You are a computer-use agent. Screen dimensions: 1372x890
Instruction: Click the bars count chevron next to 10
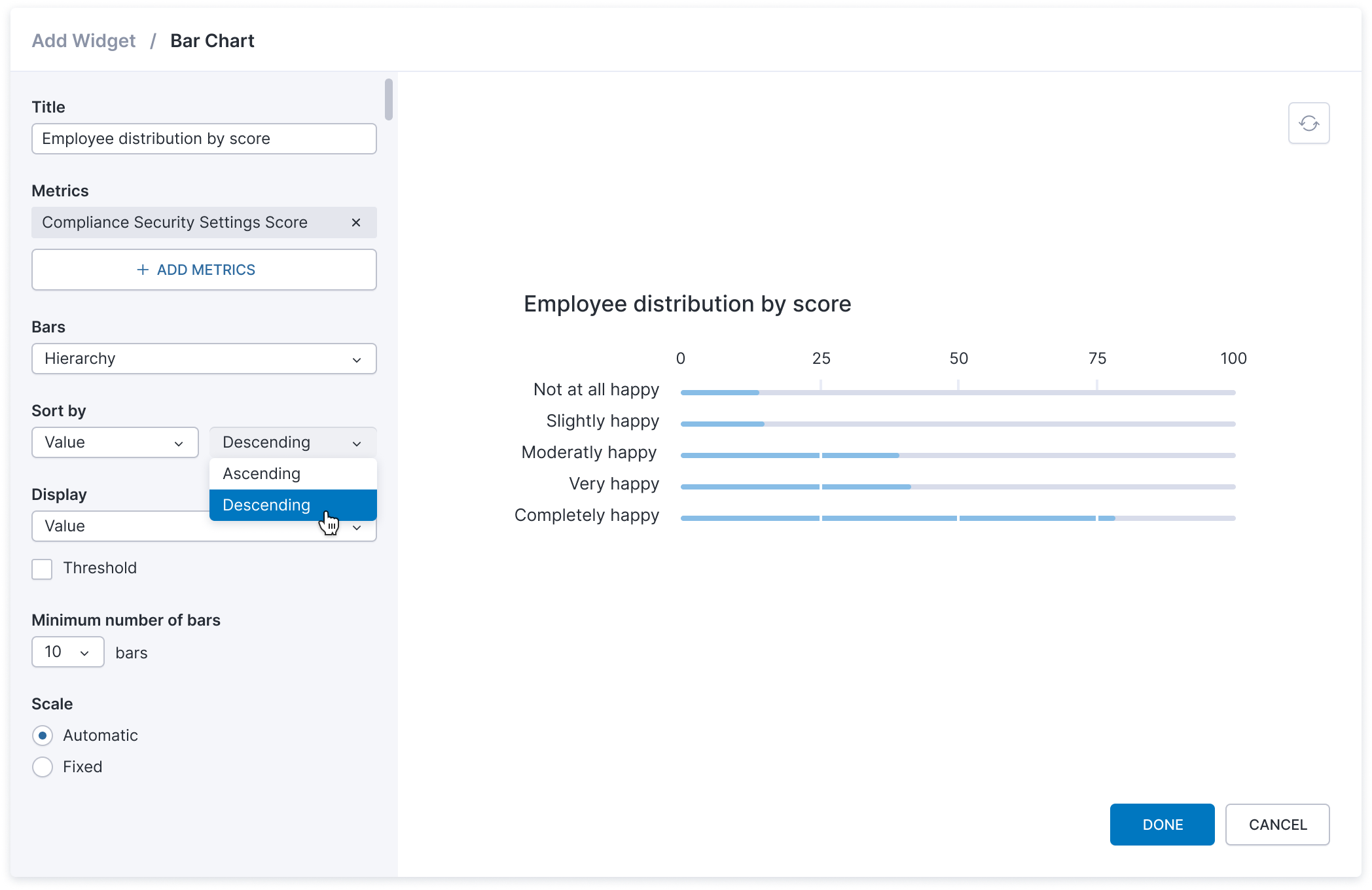[84, 652]
